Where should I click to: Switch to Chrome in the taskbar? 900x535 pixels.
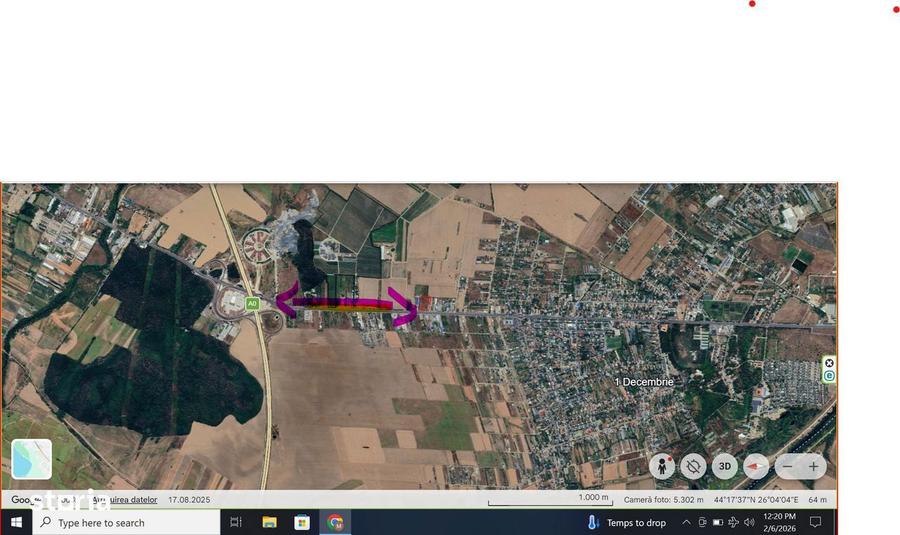(x=335, y=522)
